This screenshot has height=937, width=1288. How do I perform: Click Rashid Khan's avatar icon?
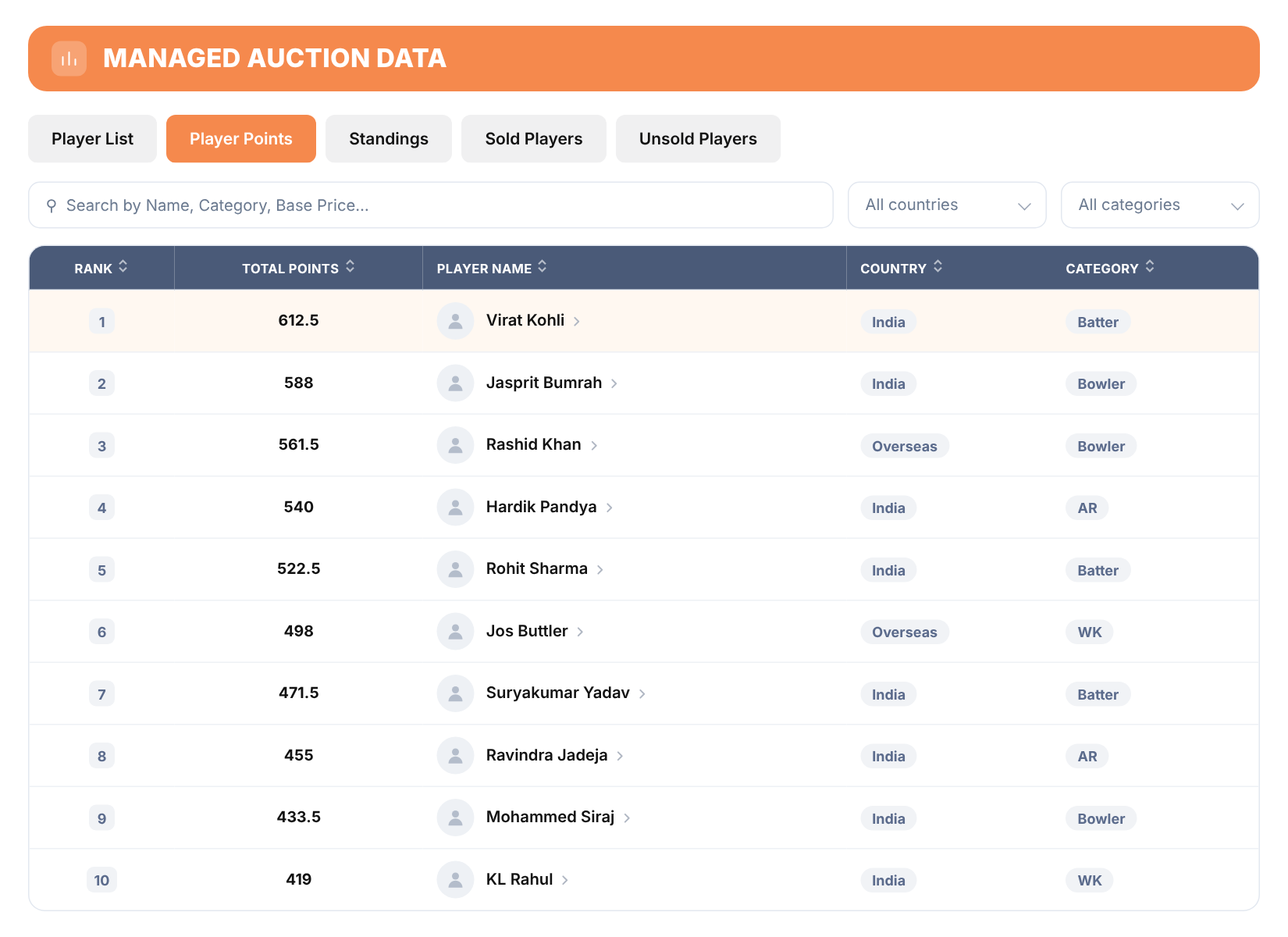pyautogui.click(x=456, y=445)
